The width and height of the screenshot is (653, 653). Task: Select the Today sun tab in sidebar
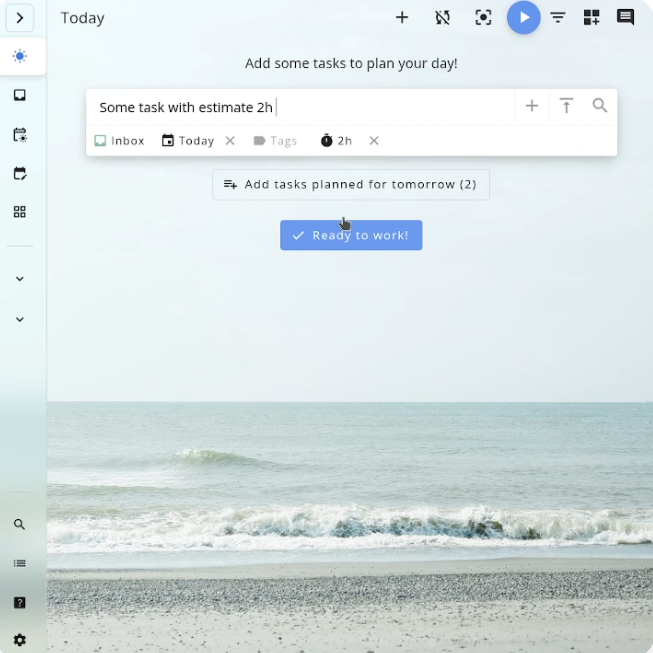pos(20,57)
